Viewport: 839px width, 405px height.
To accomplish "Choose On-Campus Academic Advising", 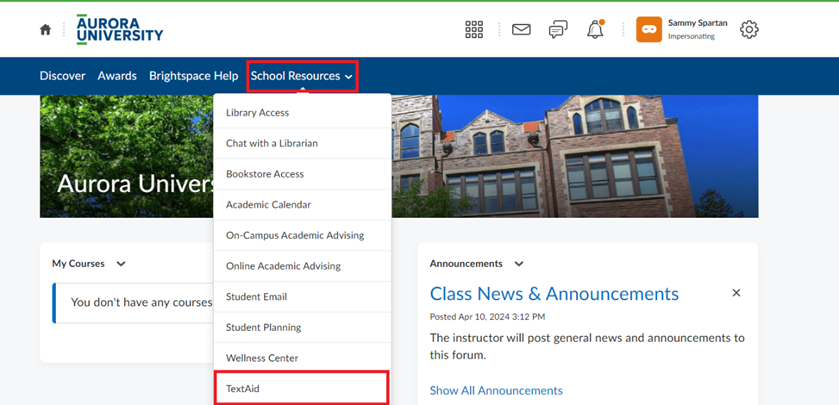I will [x=302, y=235].
